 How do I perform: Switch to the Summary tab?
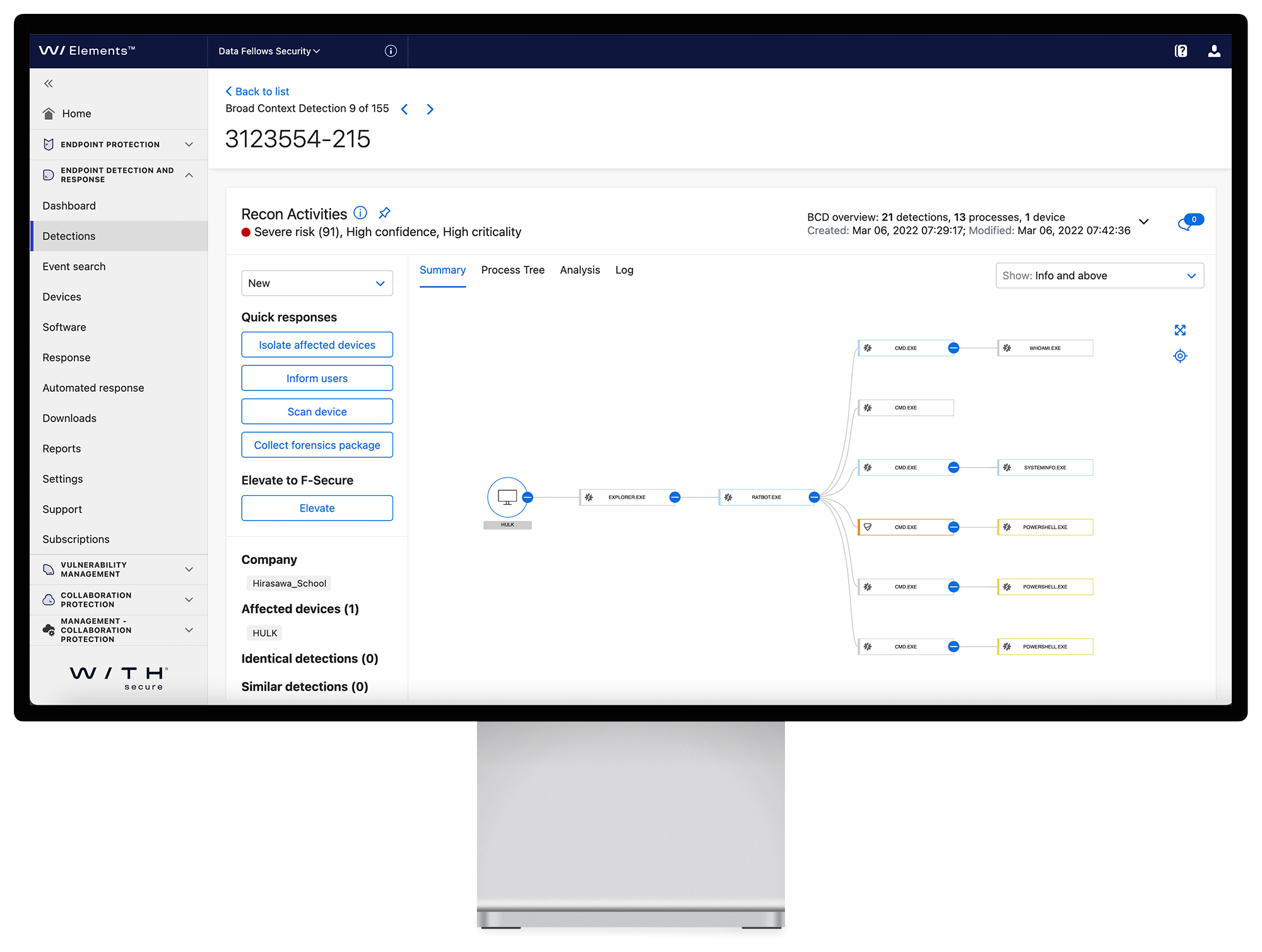442,270
